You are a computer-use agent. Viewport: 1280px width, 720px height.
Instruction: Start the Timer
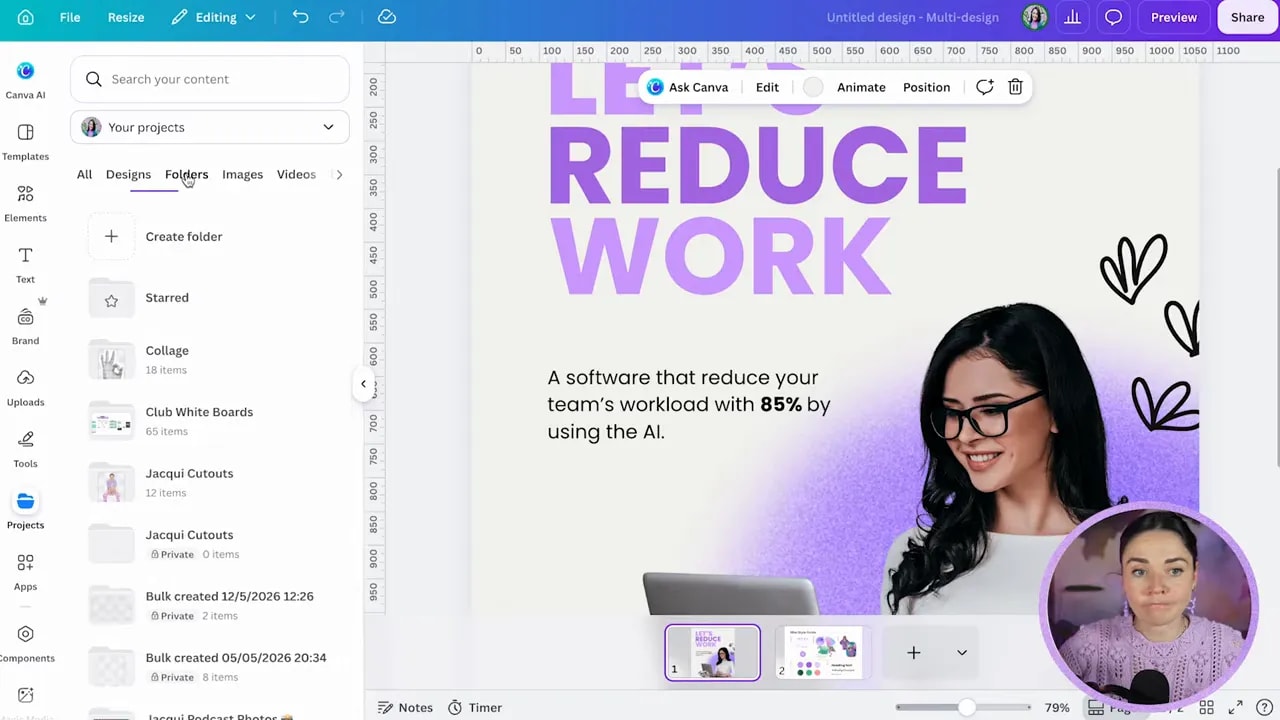click(x=475, y=708)
